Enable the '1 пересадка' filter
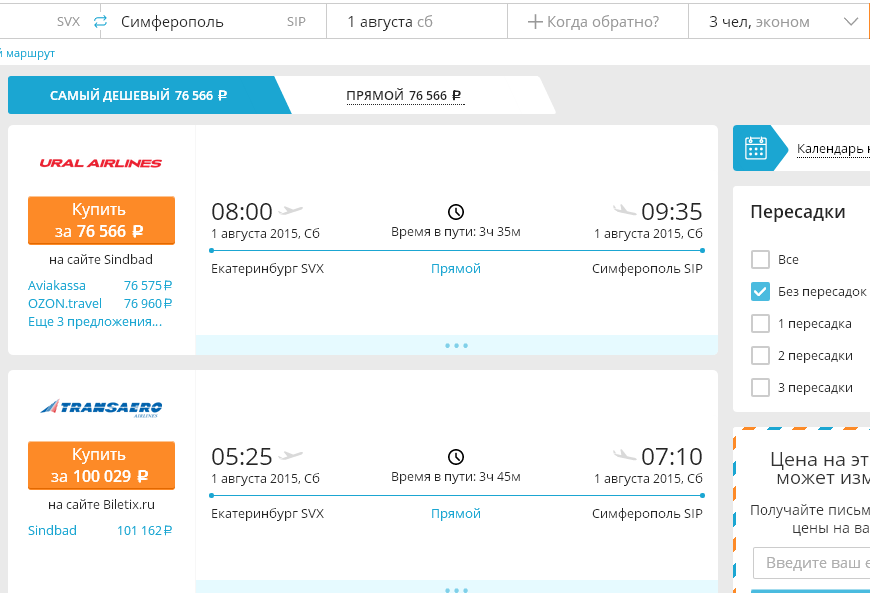Image resolution: width=870 pixels, height=593 pixels. tap(760, 323)
